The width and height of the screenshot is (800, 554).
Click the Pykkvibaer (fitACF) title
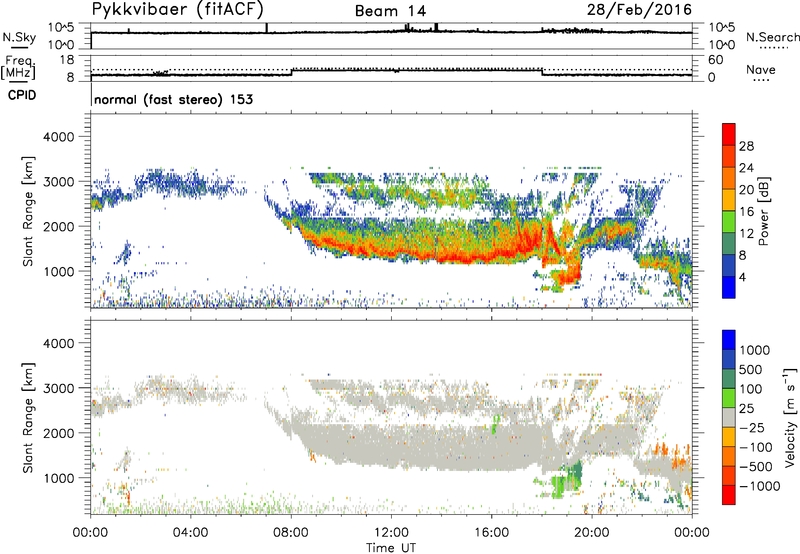click(x=177, y=10)
